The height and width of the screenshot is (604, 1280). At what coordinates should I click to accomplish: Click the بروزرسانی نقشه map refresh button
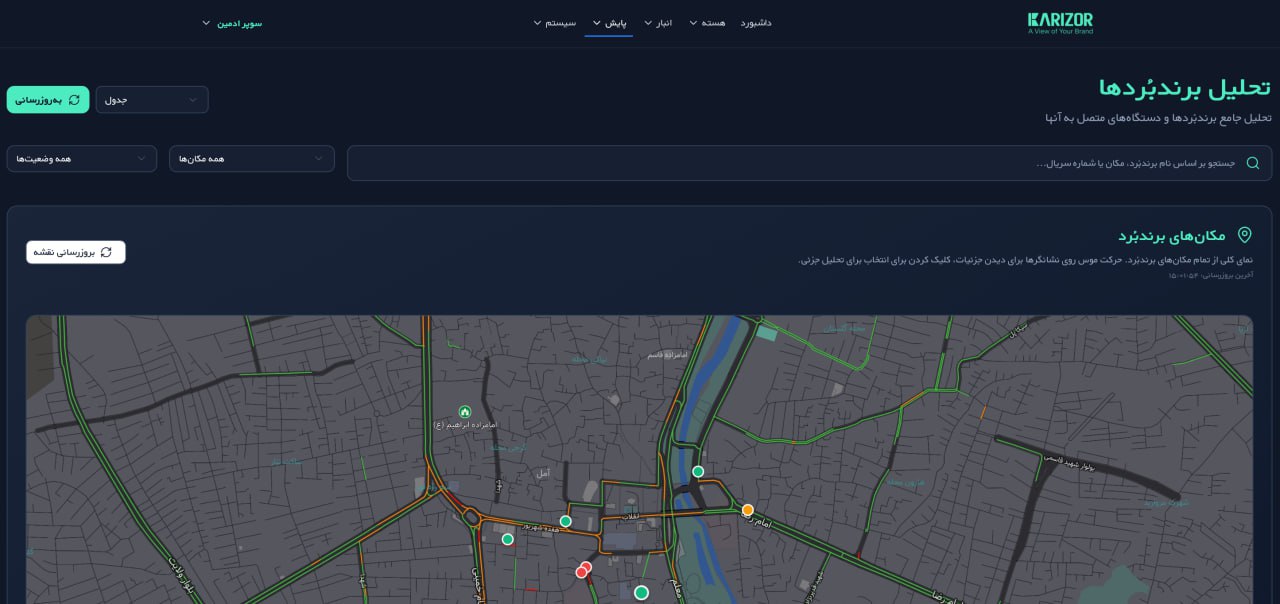point(76,252)
